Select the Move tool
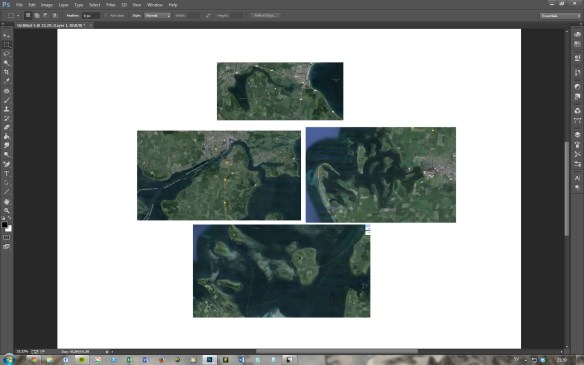 (7, 36)
